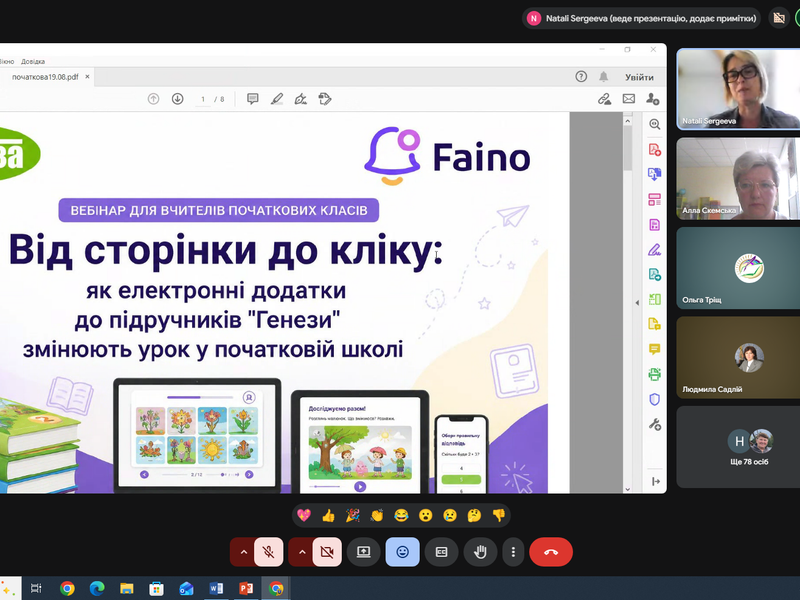Click Natali Sergeeva presenter chip at top

(641, 18)
